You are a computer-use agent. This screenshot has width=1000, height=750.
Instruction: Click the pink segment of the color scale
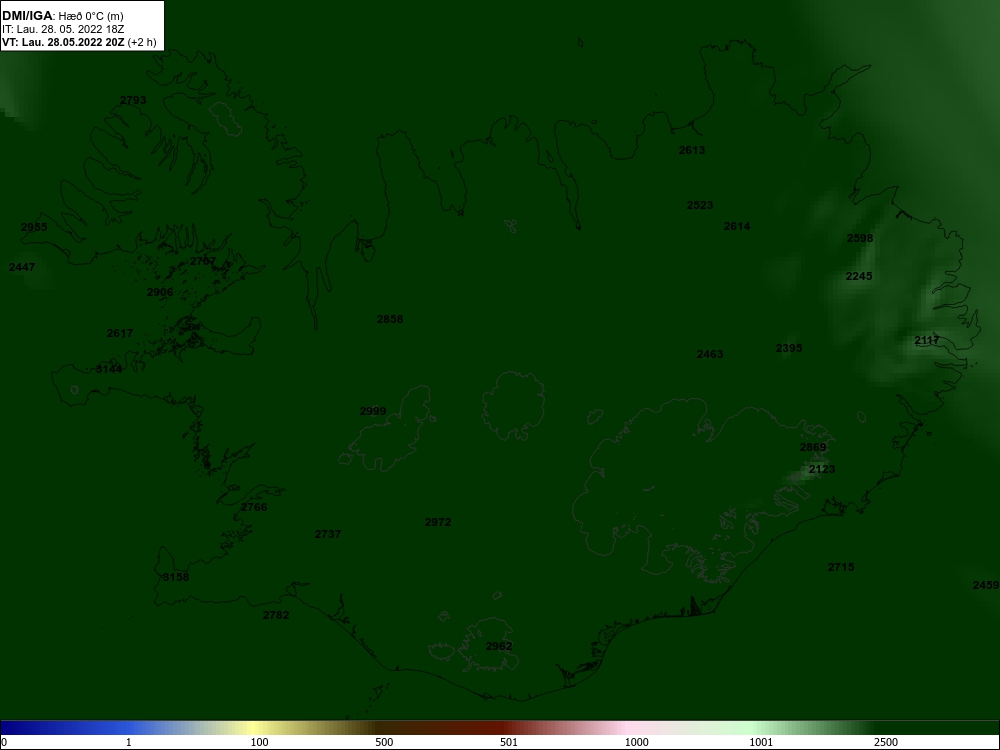pyautogui.click(x=628, y=728)
